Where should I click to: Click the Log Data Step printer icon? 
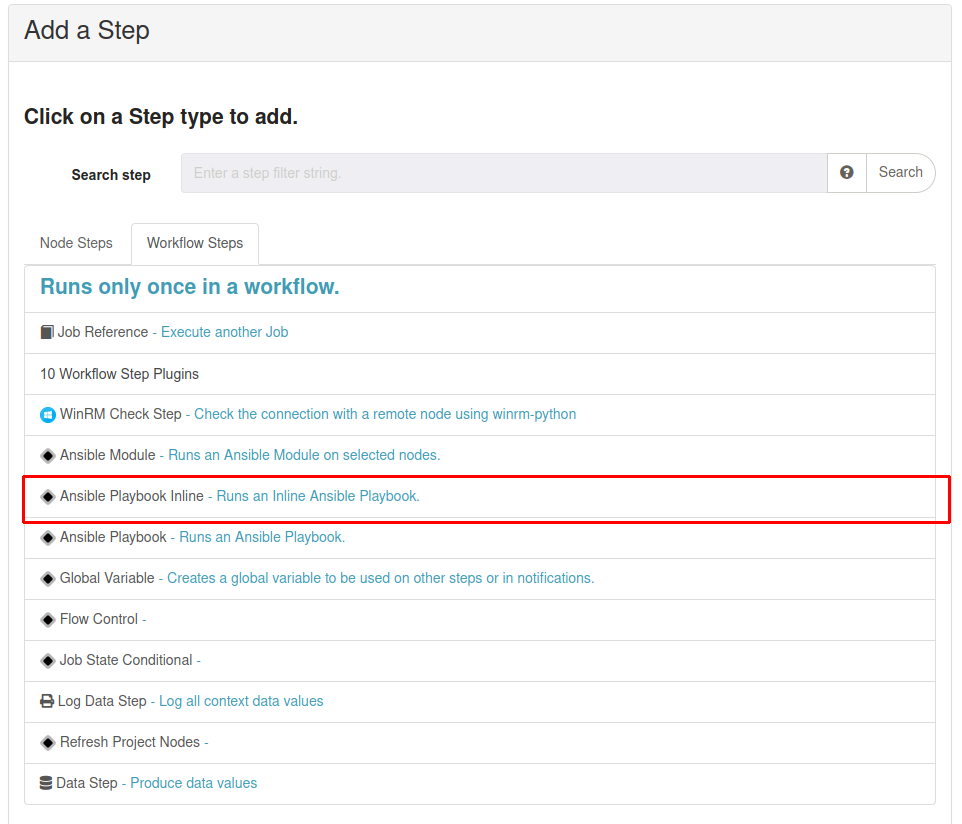click(47, 701)
